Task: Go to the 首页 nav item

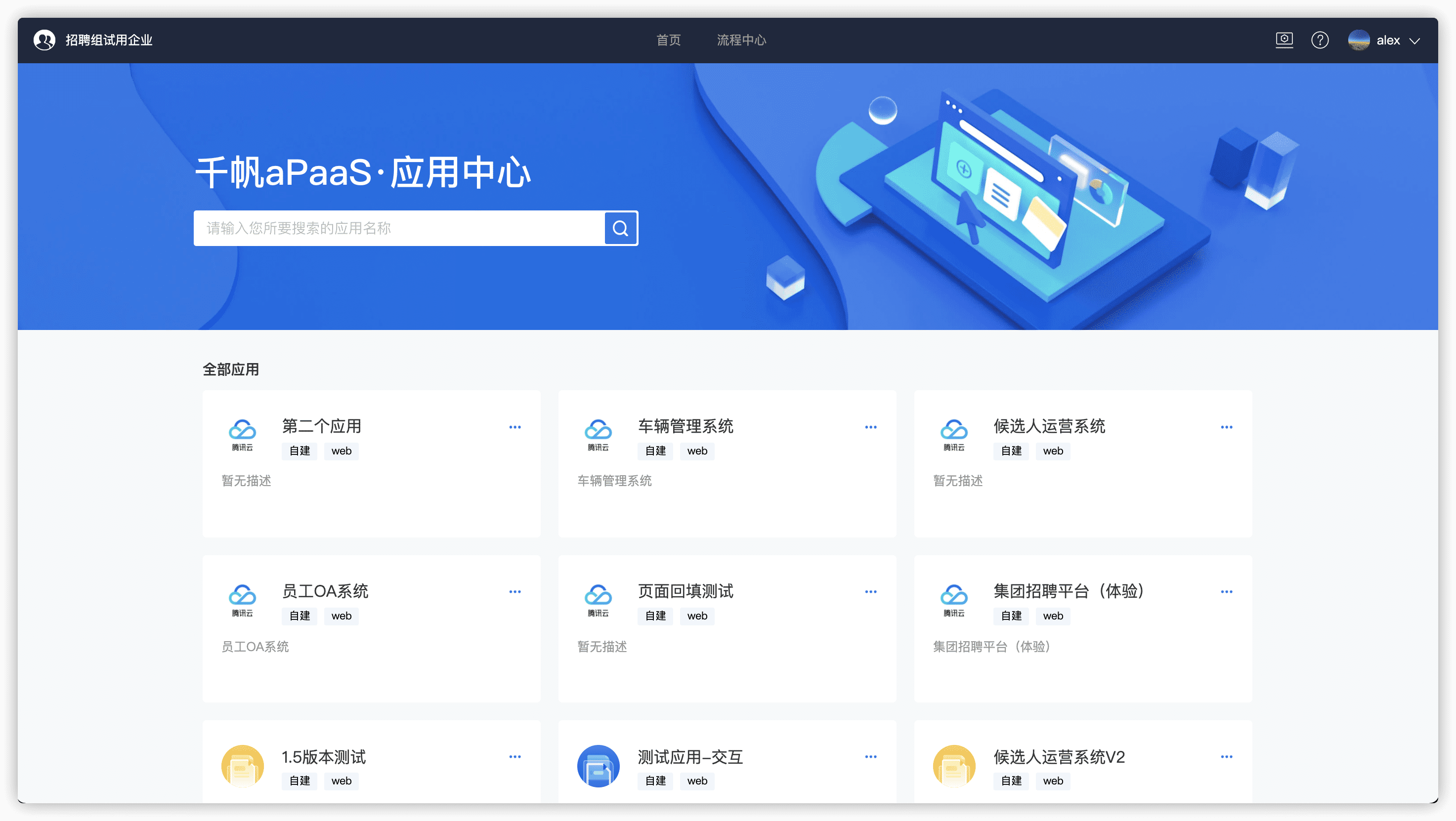Action: (668, 40)
